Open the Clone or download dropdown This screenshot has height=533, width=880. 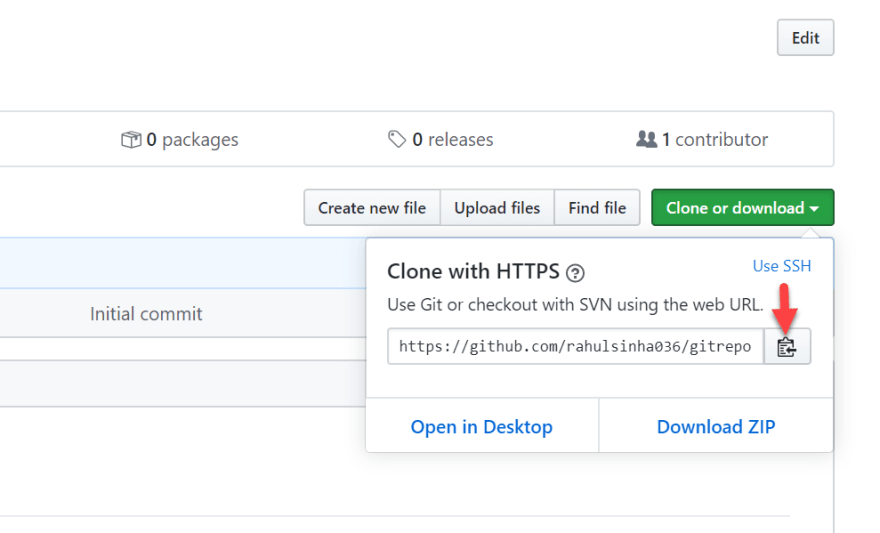click(742, 208)
